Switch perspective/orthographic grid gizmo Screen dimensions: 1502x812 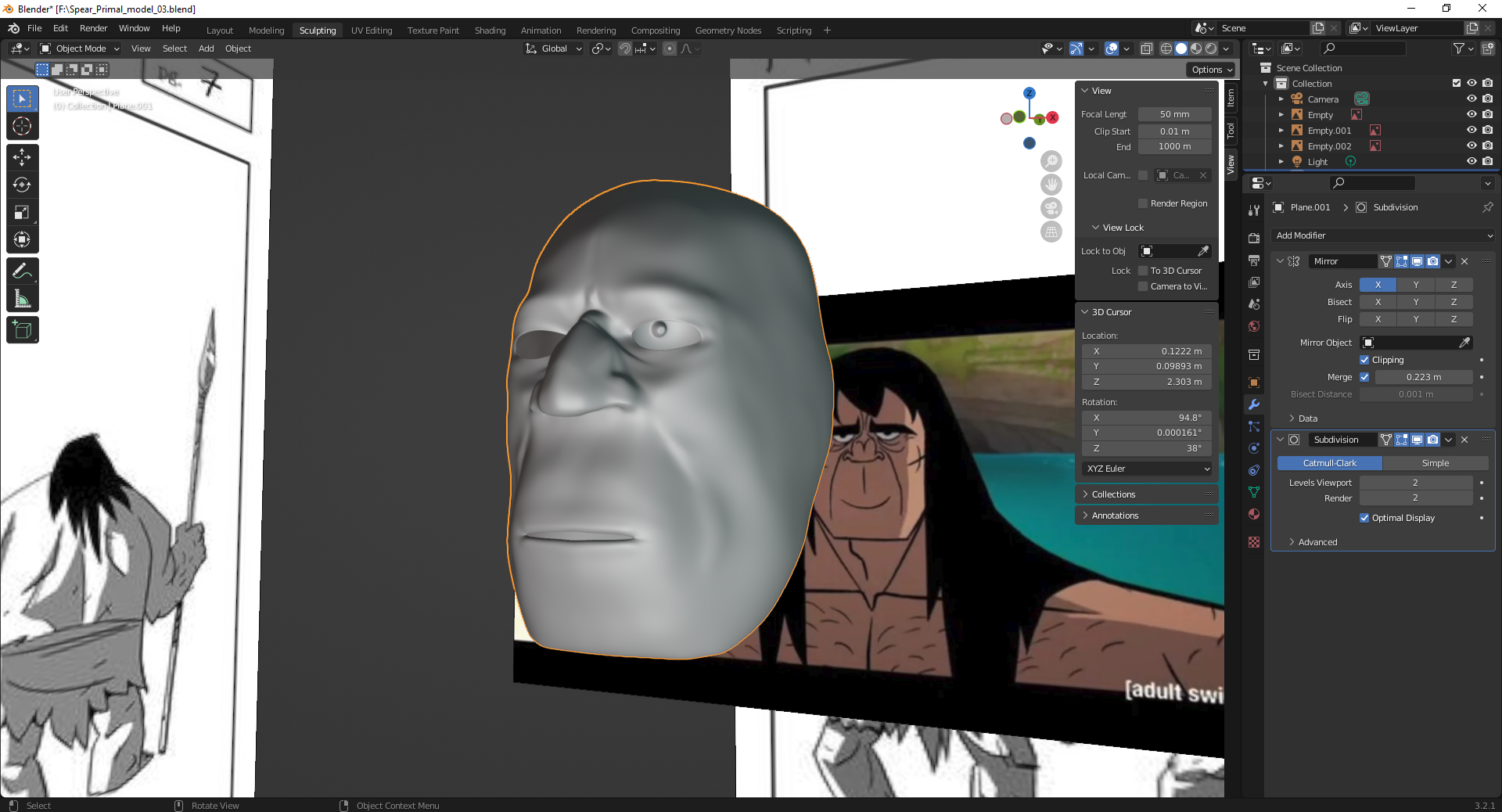point(1051,232)
